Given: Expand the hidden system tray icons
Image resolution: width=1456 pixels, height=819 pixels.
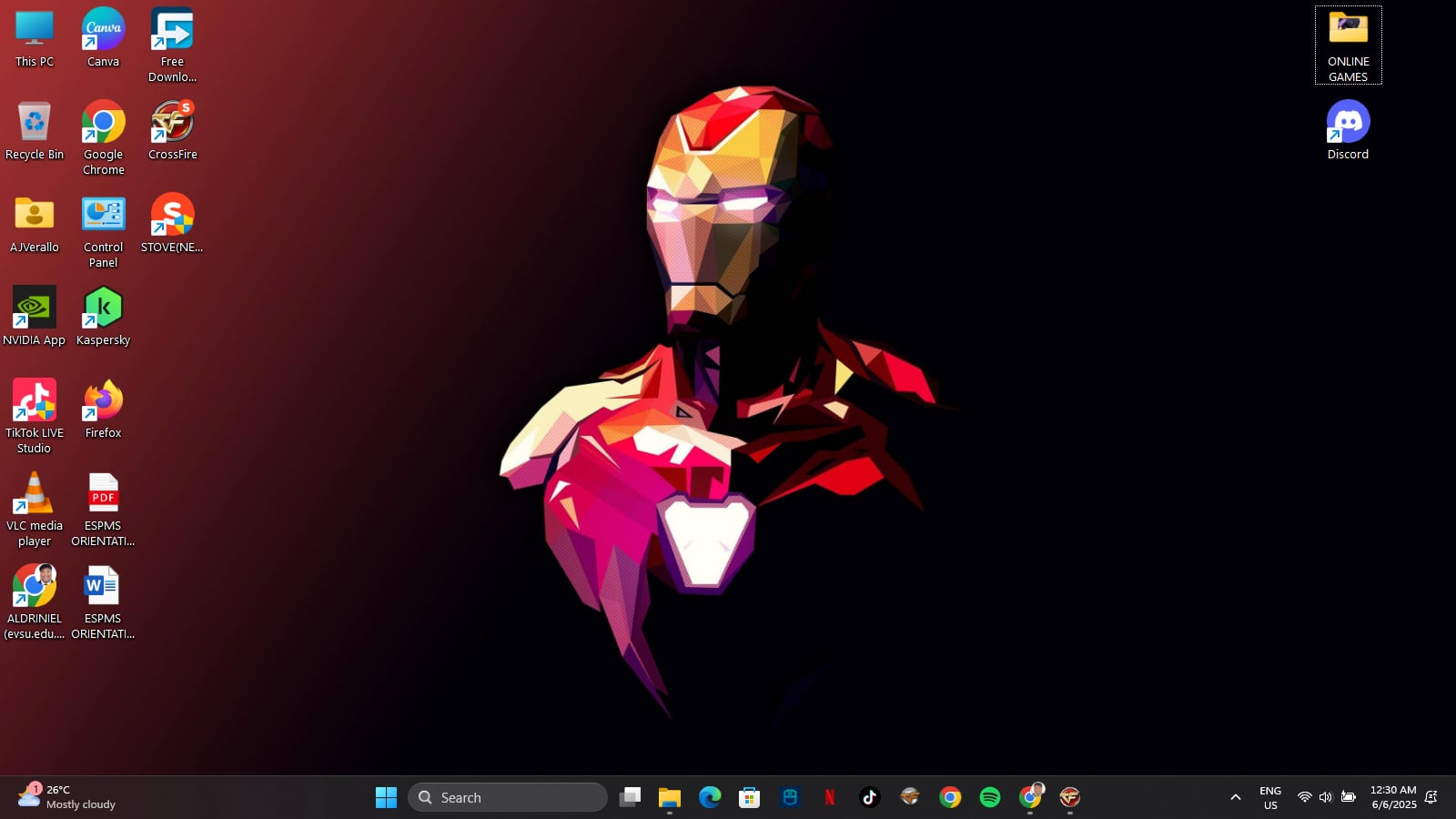Looking at the screenshot, I should click(x=1235, y=797).
